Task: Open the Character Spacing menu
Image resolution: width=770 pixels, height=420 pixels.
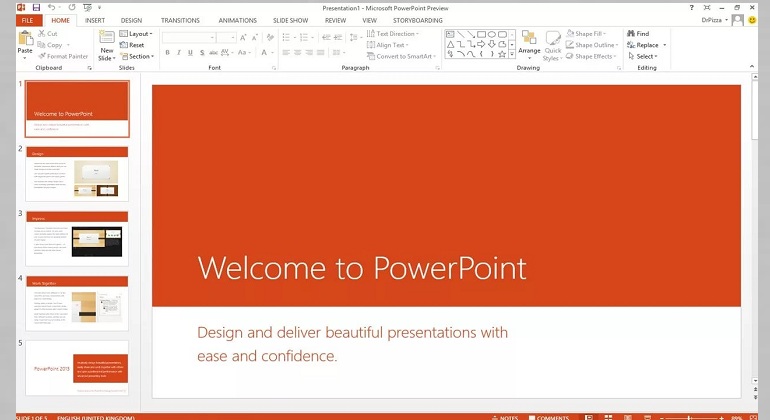Action: click(x=226, y=52)
